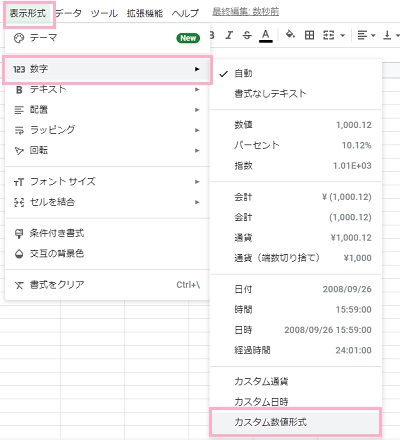
Task: Click the alternating colors droplet icon
Action: [x=19, y=254]
